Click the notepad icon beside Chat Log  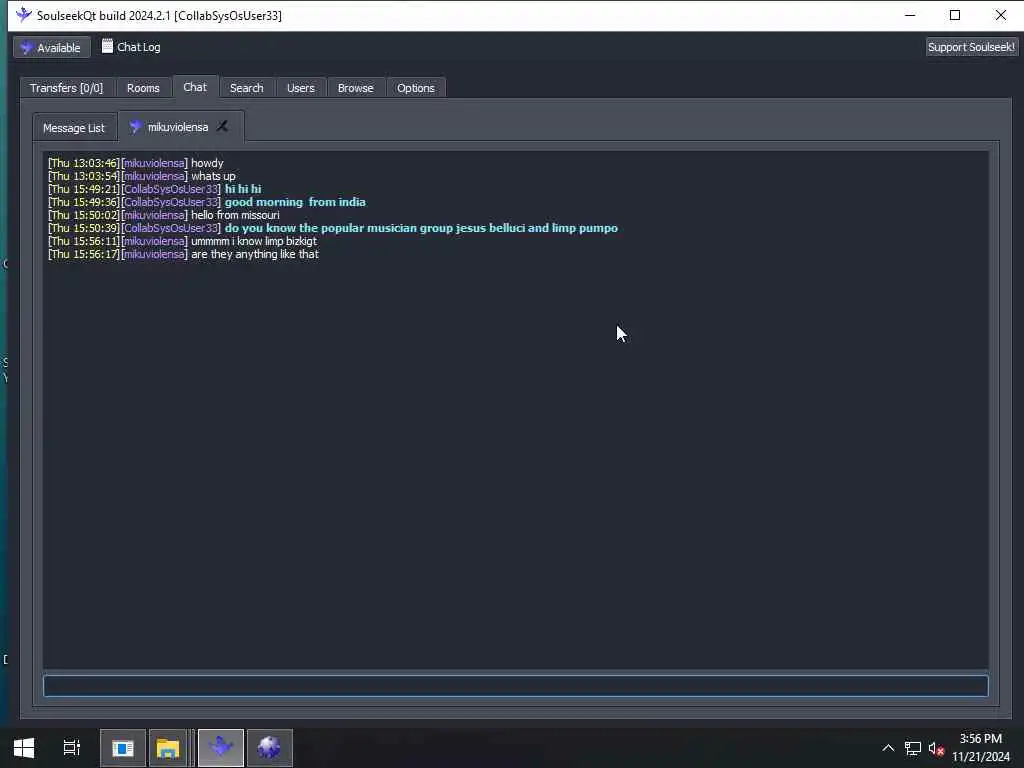click(x=107, y=46)
